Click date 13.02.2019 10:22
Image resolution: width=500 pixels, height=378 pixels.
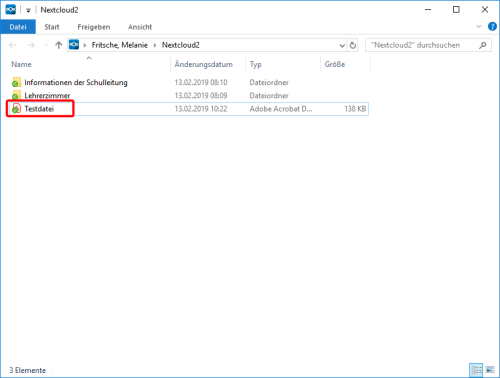(x=201, y=109)
